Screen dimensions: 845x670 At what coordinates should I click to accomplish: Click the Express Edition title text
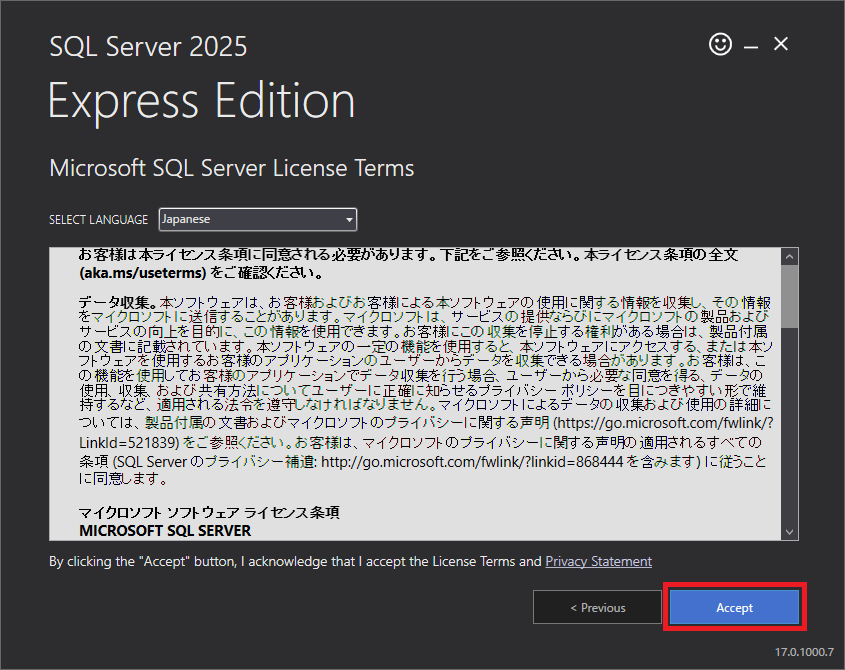coord(201,101)
